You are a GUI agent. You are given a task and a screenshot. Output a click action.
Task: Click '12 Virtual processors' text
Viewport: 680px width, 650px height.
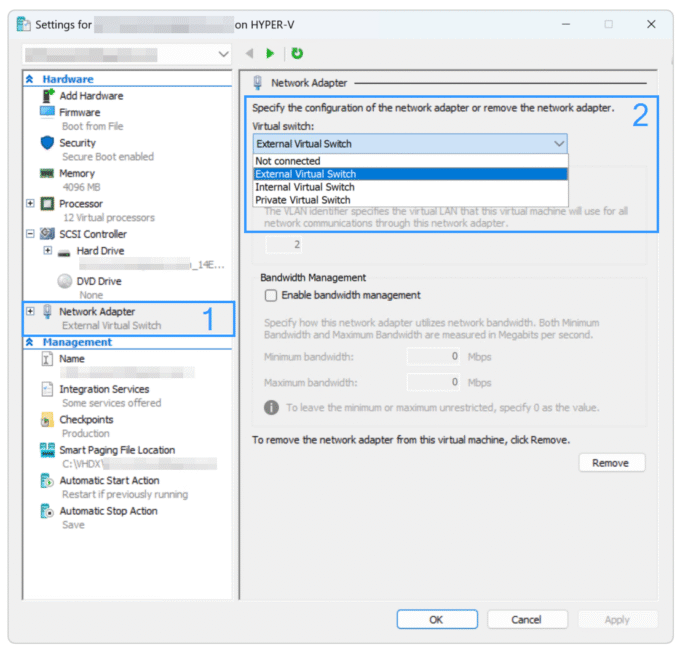(x=109, y=217)
